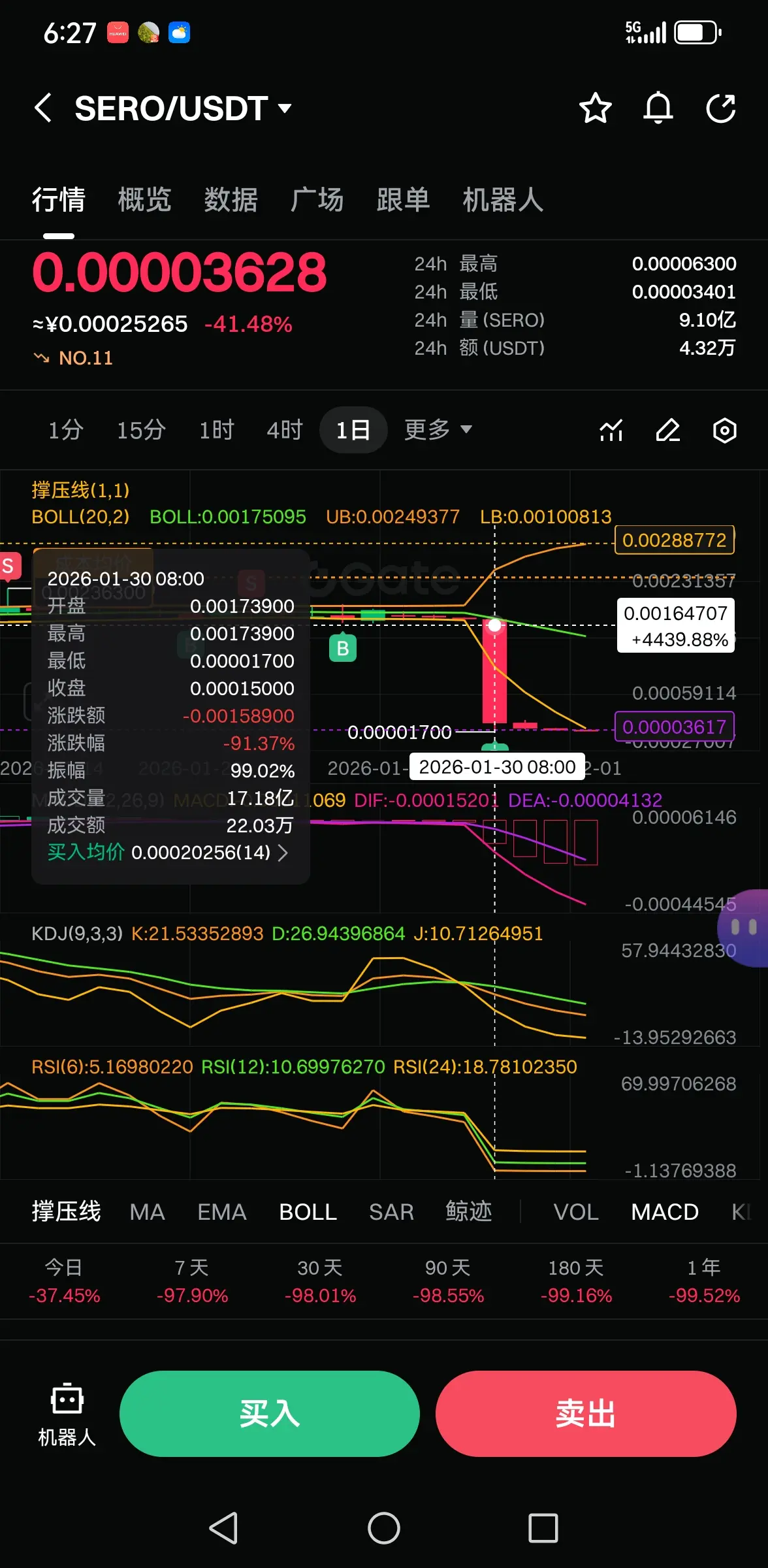Image resolution: width=768 pixels, height=1568 pixels.
Task: Tap the red 卖出 button
Action: pyautogui.click(x=586, y=1414)
